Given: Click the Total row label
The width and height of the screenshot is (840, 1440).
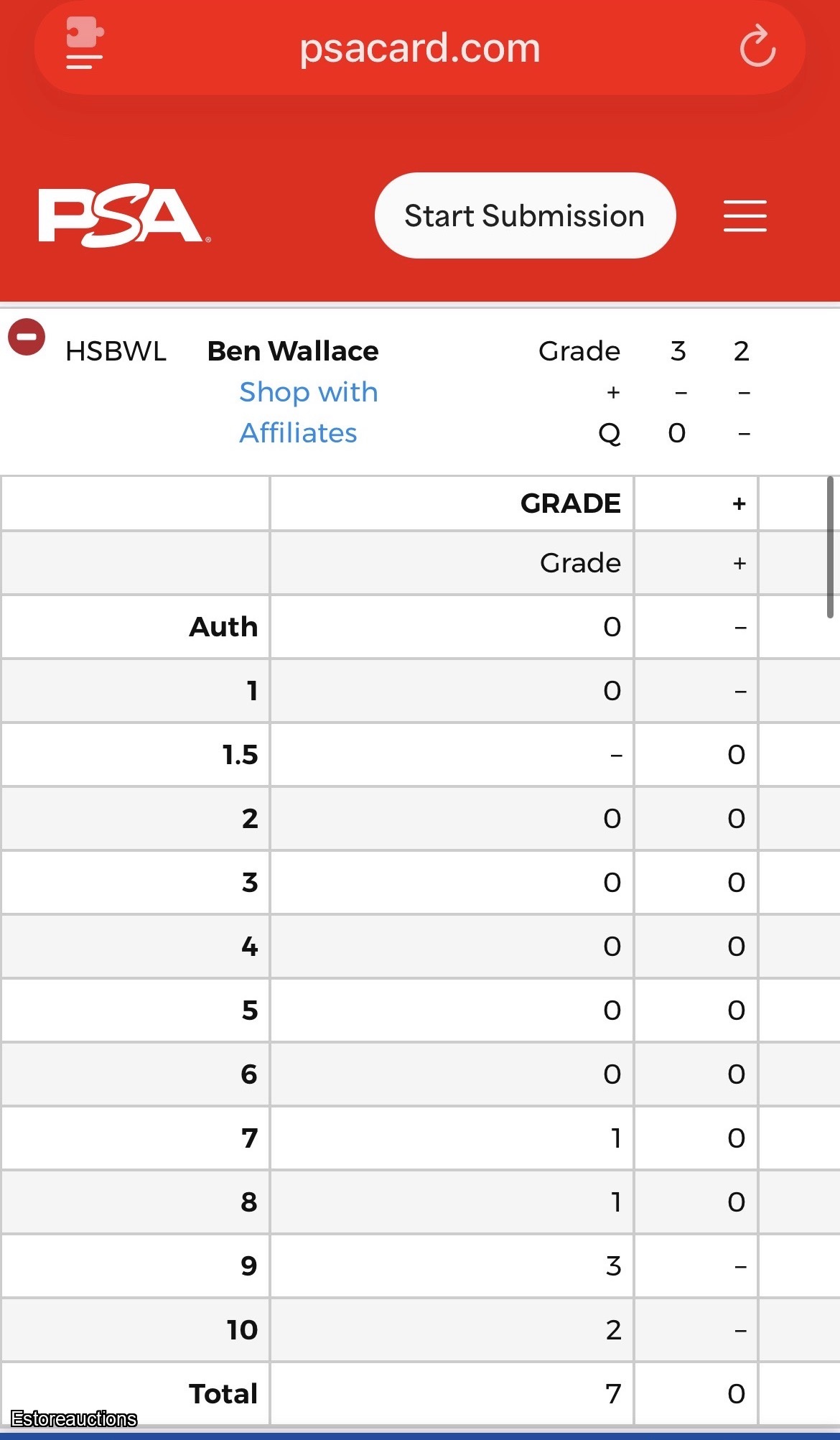Looking at the screenshot, I should (x=223, y=1394).
